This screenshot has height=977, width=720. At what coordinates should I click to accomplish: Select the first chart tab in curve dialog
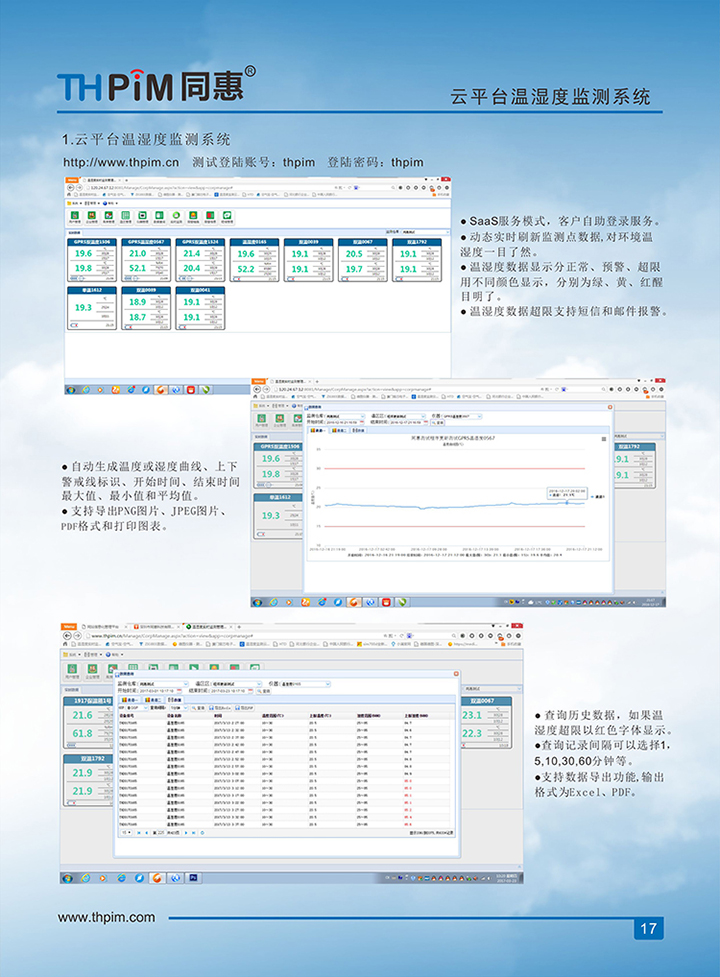pyautogui.click(x=317, y=430)
